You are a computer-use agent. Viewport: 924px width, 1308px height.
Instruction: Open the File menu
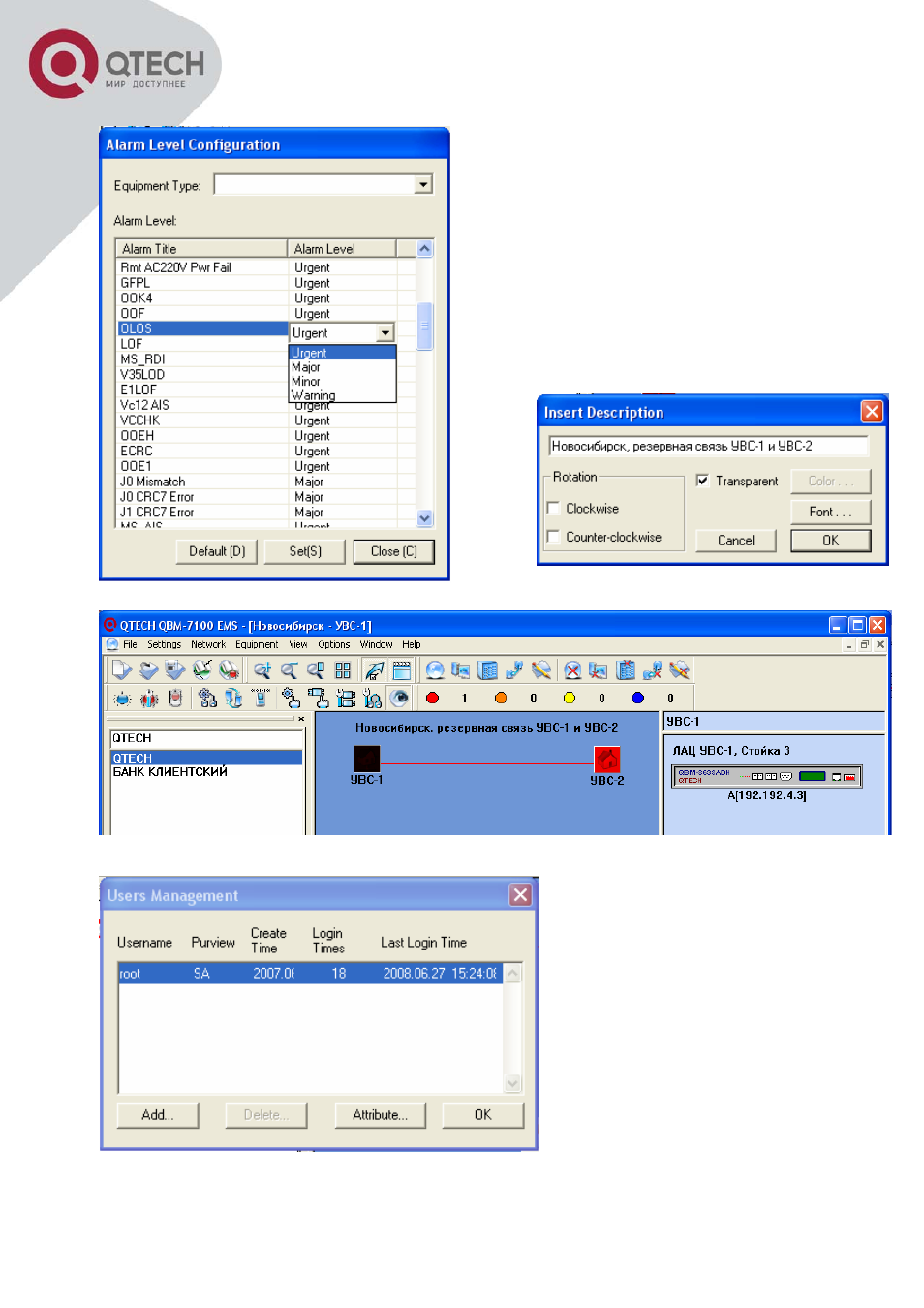(130, 644)
